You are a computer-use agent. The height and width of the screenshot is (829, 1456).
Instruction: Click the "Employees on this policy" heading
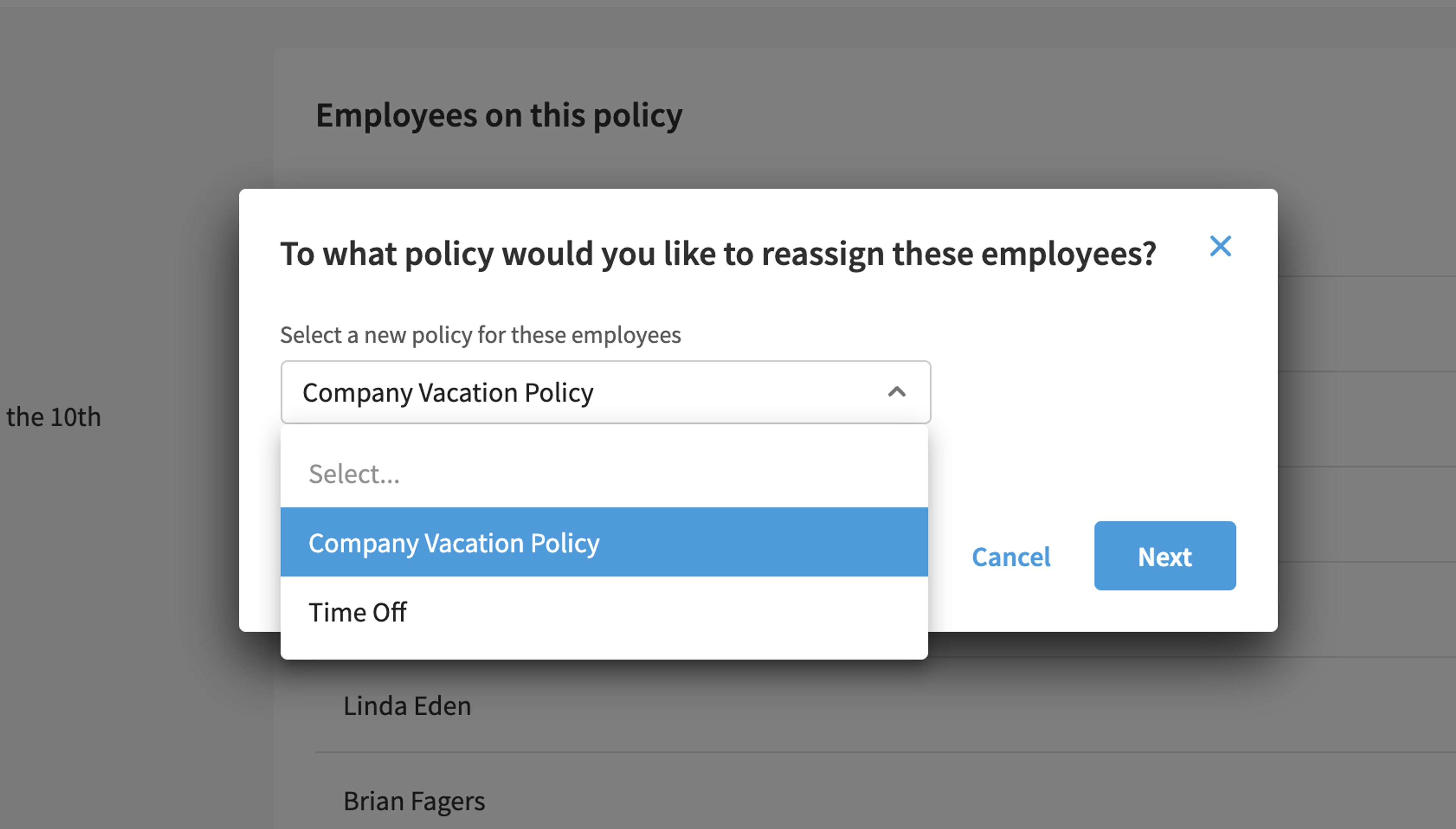499,116
